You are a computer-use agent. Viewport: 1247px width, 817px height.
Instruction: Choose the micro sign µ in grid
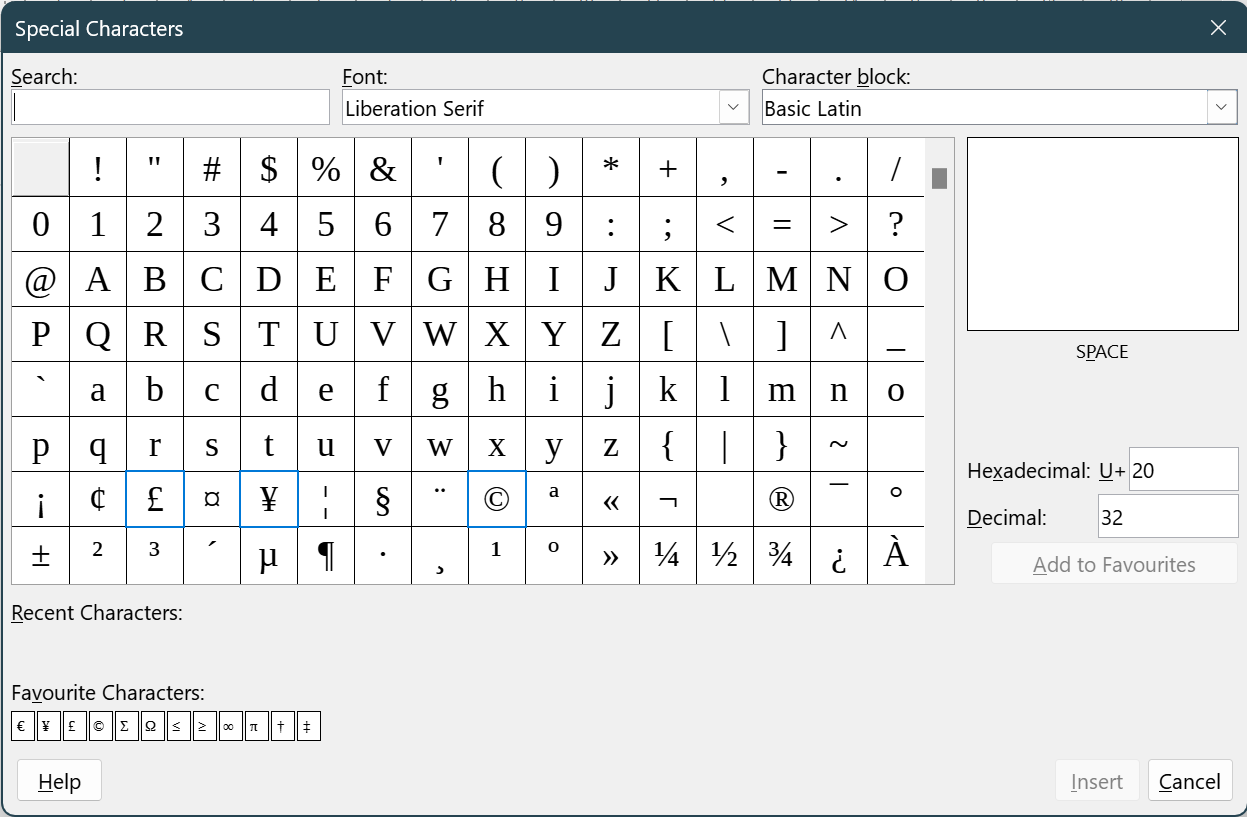(x=269, y=555)
